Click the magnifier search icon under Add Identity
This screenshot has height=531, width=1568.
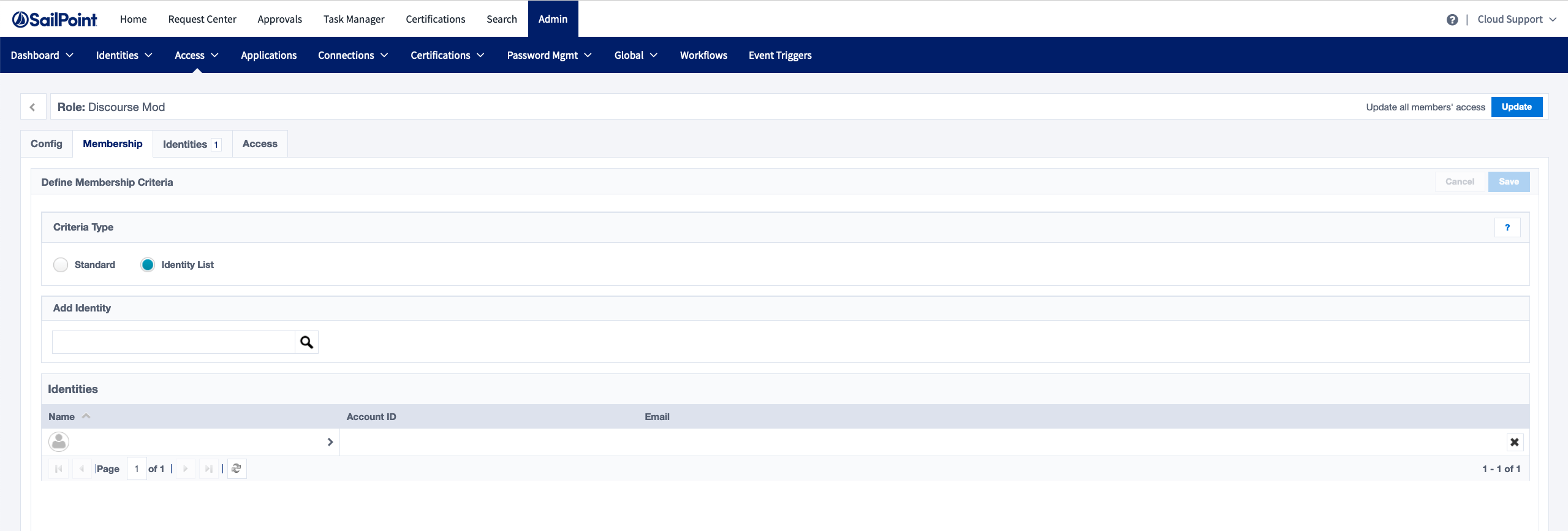click(x=306, y=342)
